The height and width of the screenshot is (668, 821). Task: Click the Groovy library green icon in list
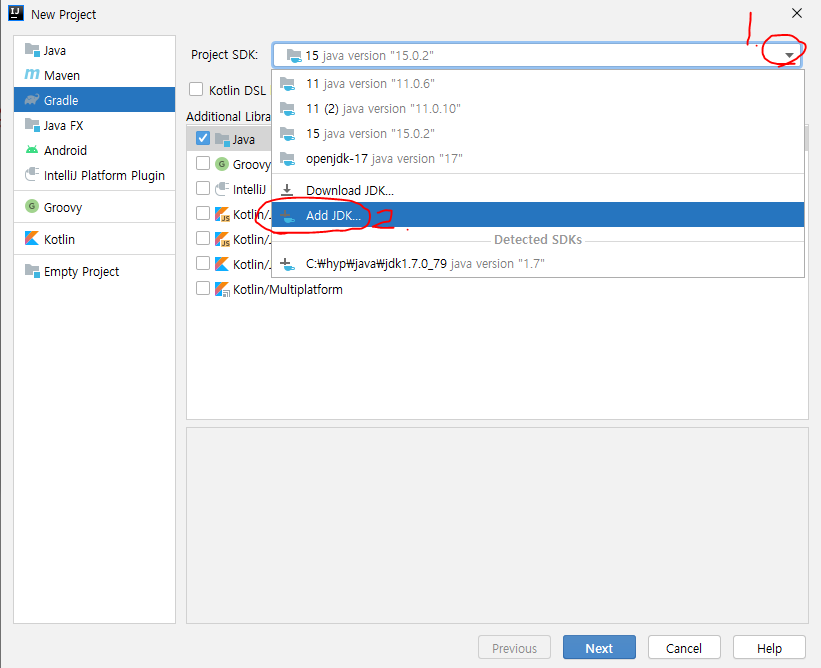click(x=222, y=164)
